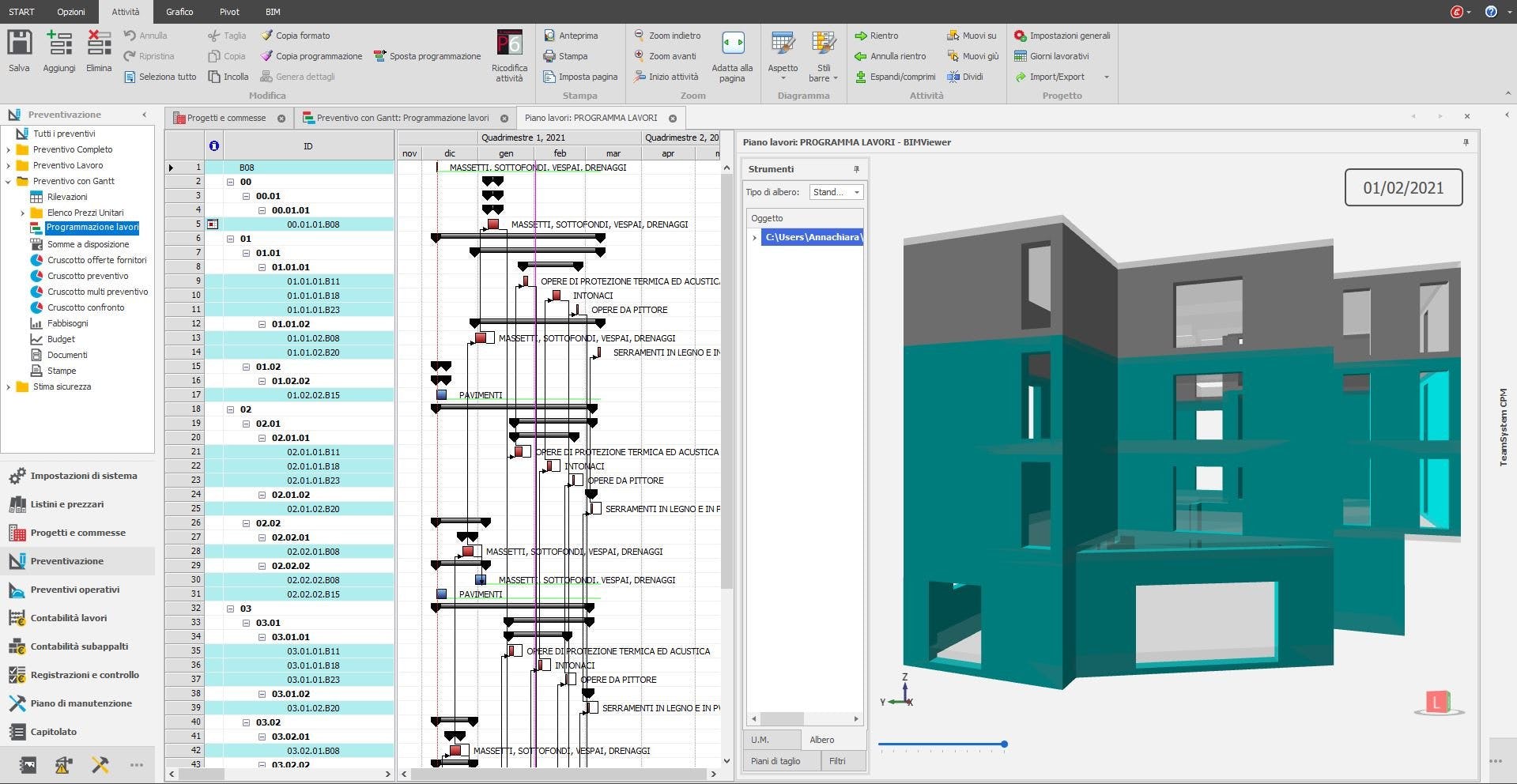This screenshot has height=784, width=1517.
Task: Click the Elimina delete icon
Action: (99, 43)
